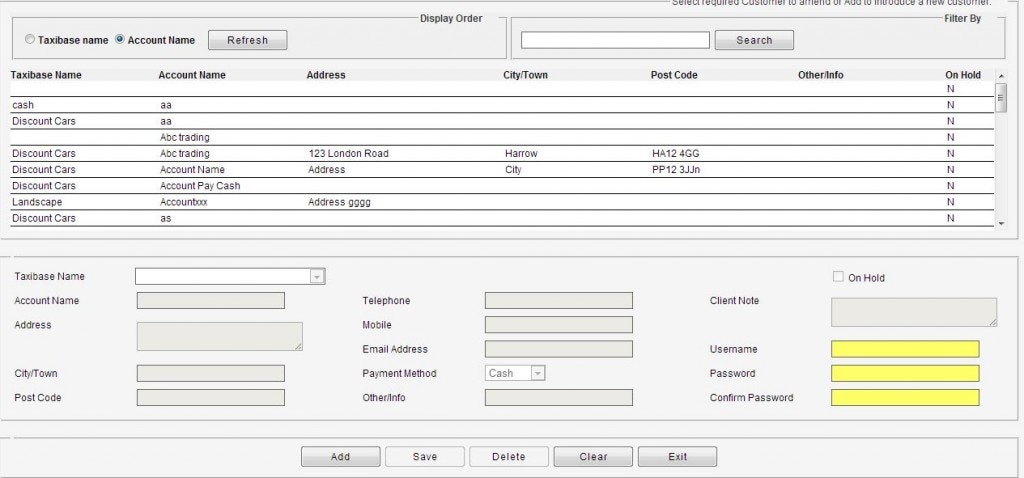
Task: Select the account row named as
Action: click(x=502, y=219)
